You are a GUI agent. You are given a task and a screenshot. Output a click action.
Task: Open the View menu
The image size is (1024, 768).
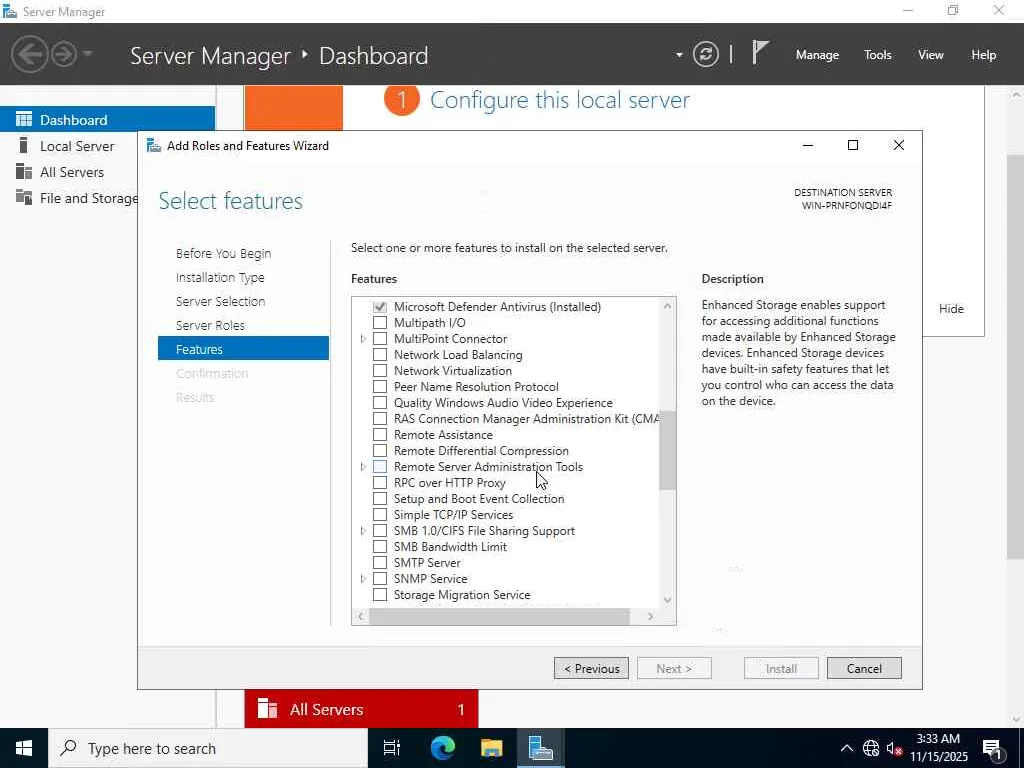click(931, 55)
